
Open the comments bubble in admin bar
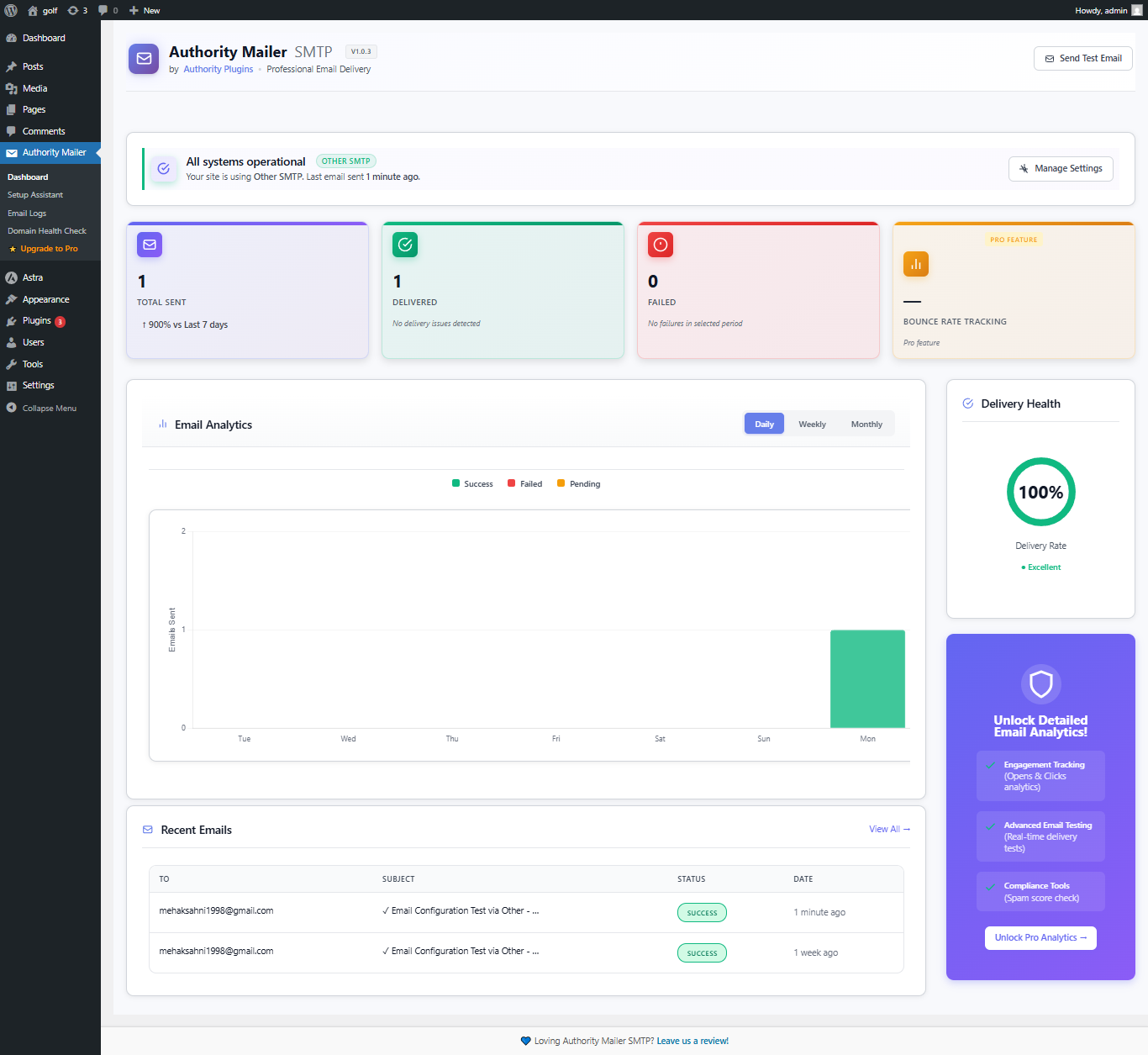(108, 10)
